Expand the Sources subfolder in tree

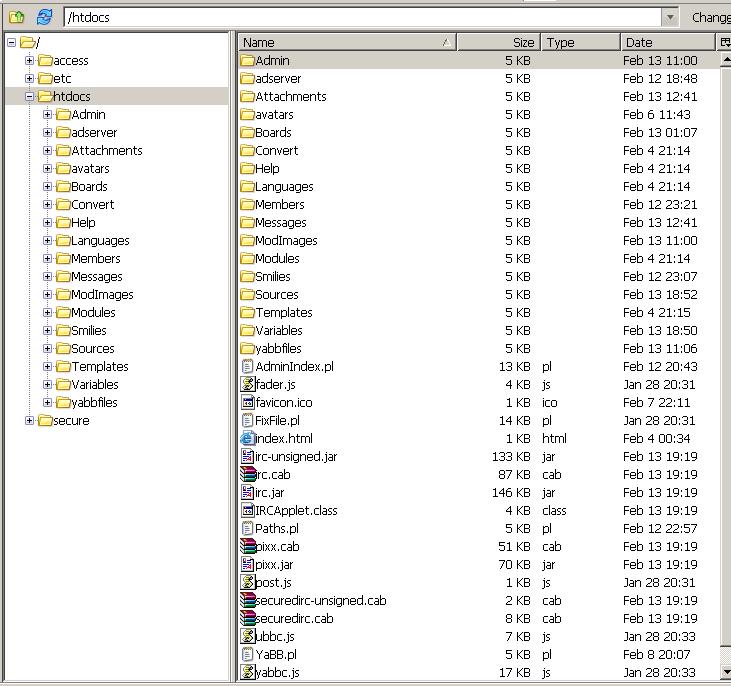(47, 348)
